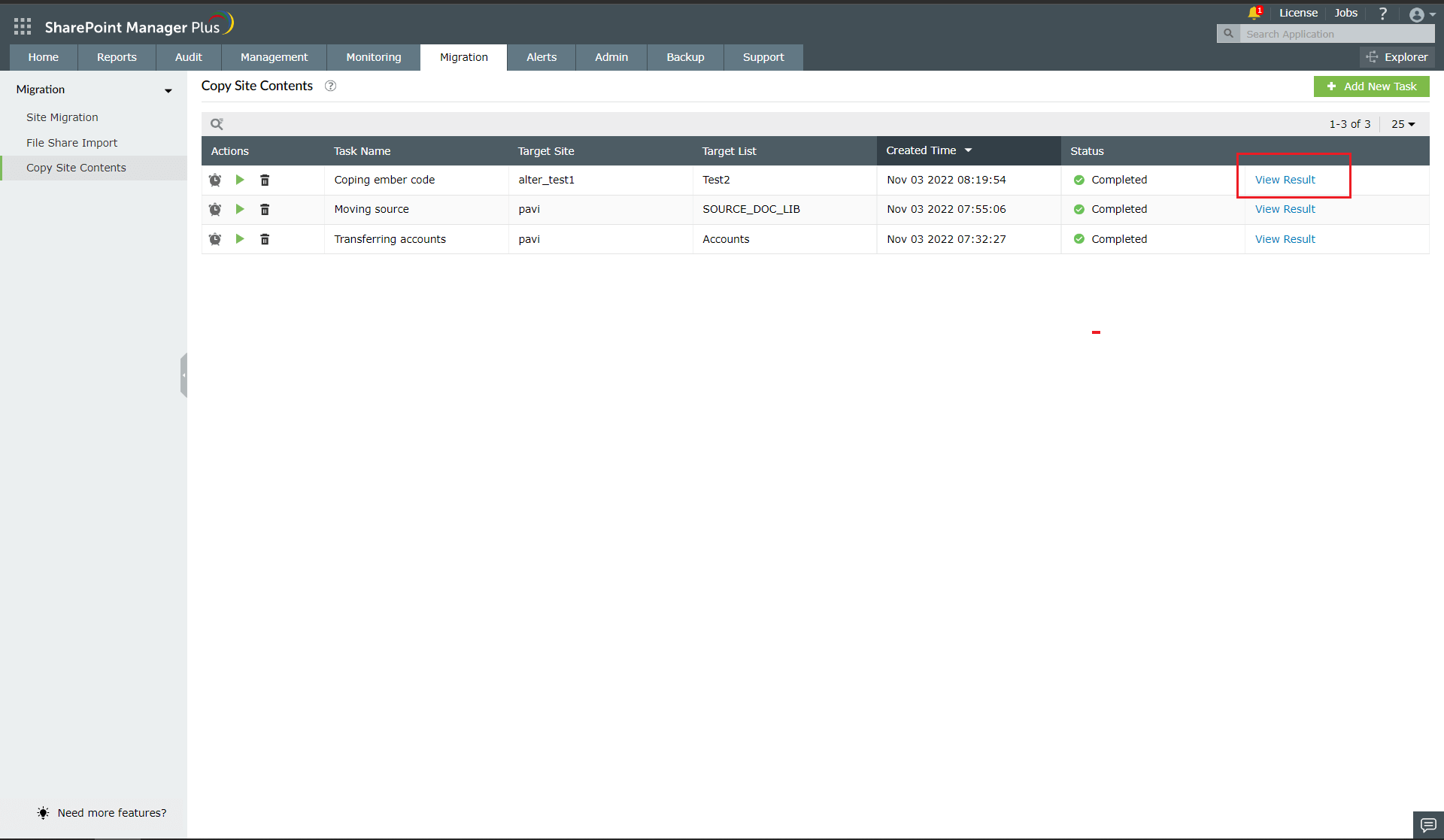Open the apps grid launcher

click(22, 26)
